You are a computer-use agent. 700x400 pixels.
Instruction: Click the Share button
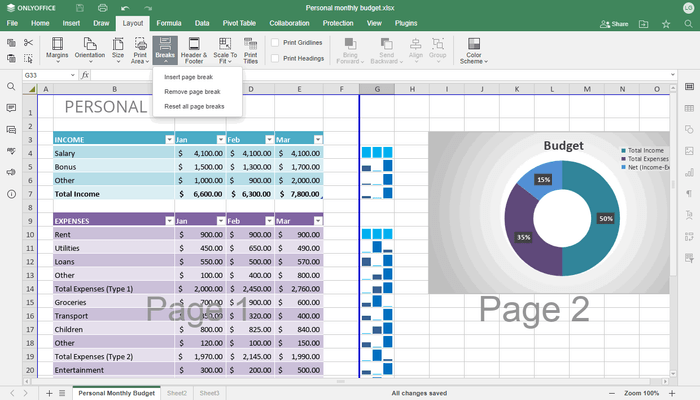(620, 22)
